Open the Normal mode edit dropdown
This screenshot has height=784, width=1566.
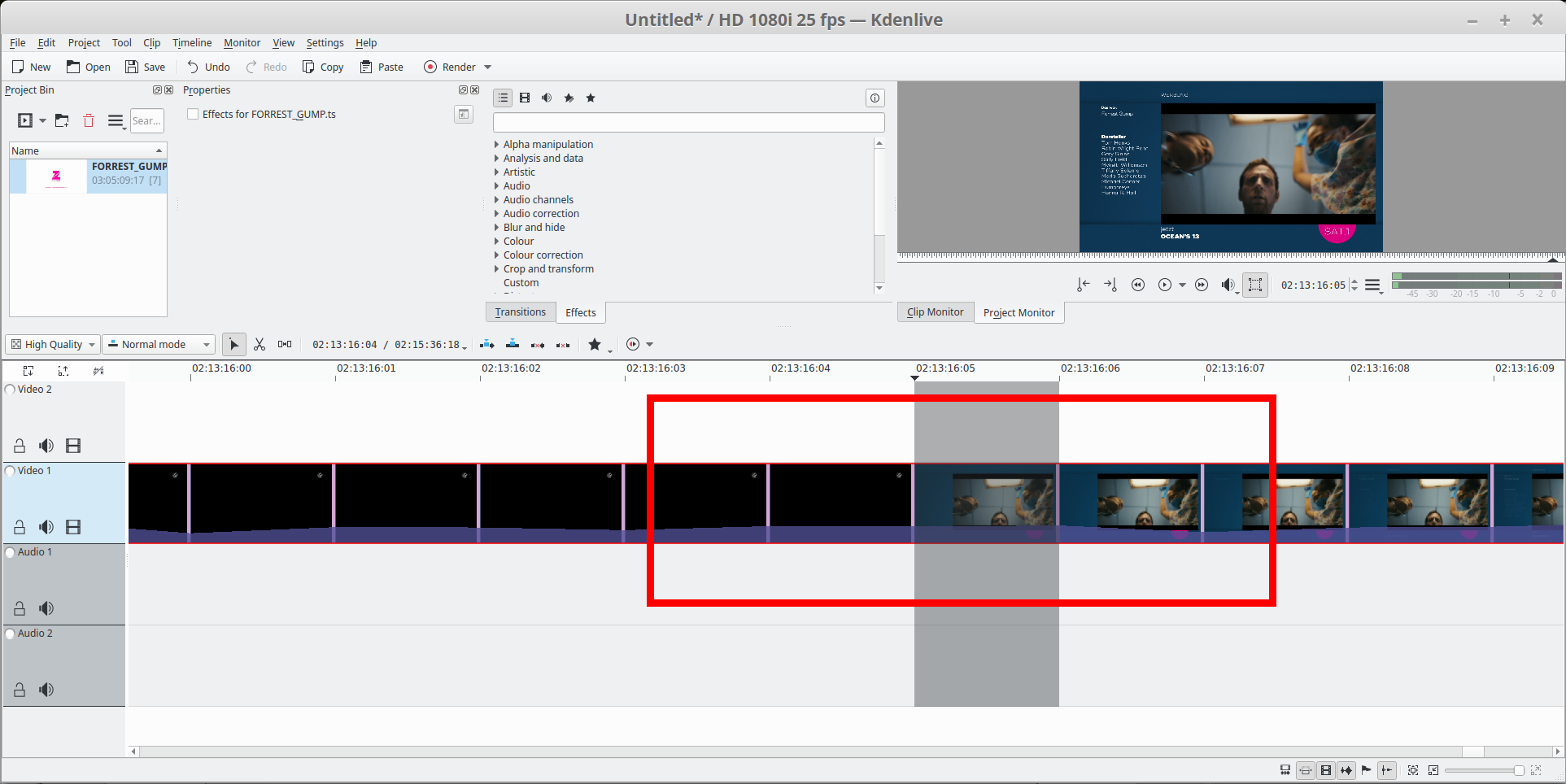coord(159,345)
